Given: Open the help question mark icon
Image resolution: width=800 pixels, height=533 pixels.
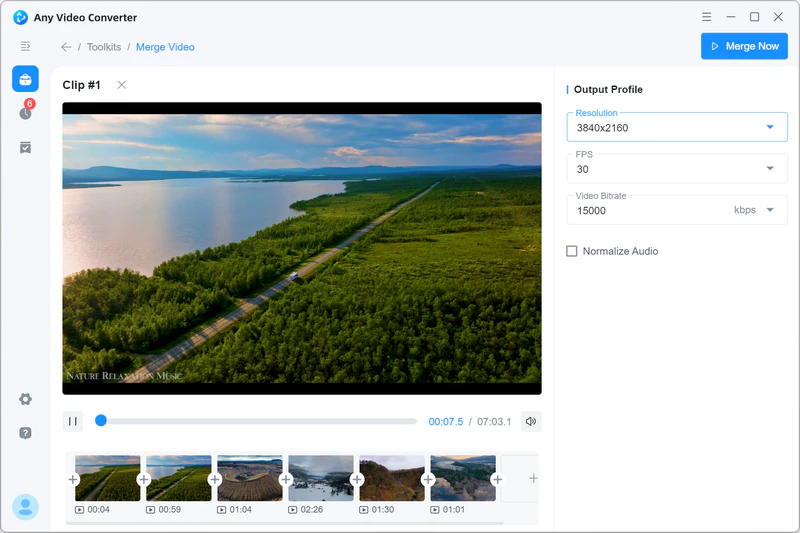Looking at the screenshot, I should point(25,433).
